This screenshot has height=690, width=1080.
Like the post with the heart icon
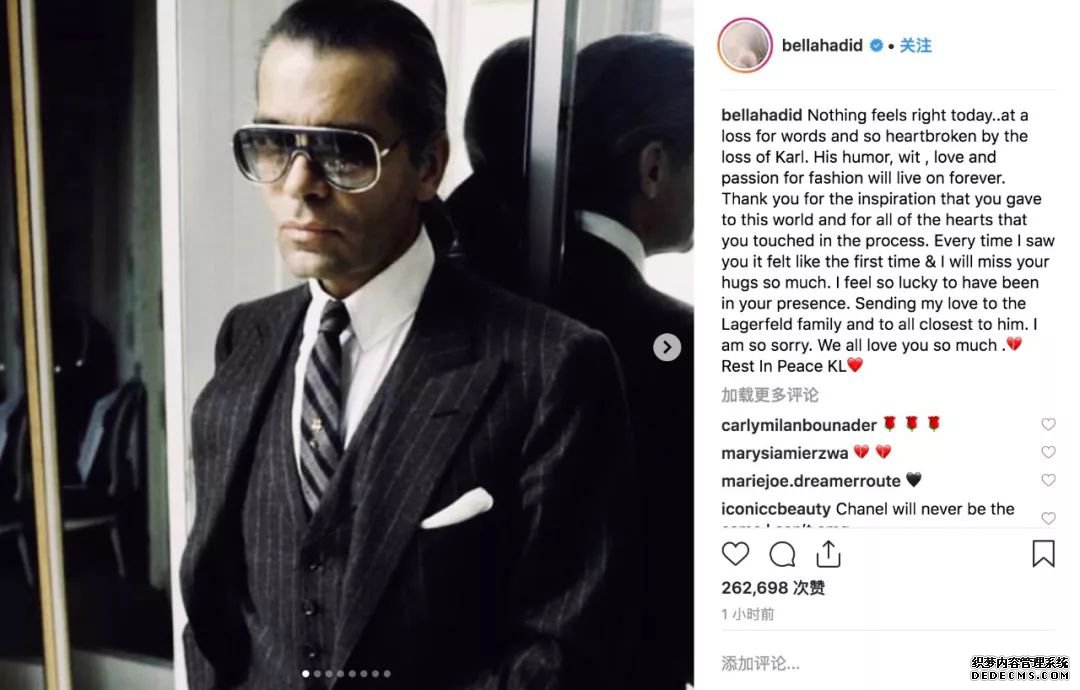pyautogui.click(x=735, y=554)
